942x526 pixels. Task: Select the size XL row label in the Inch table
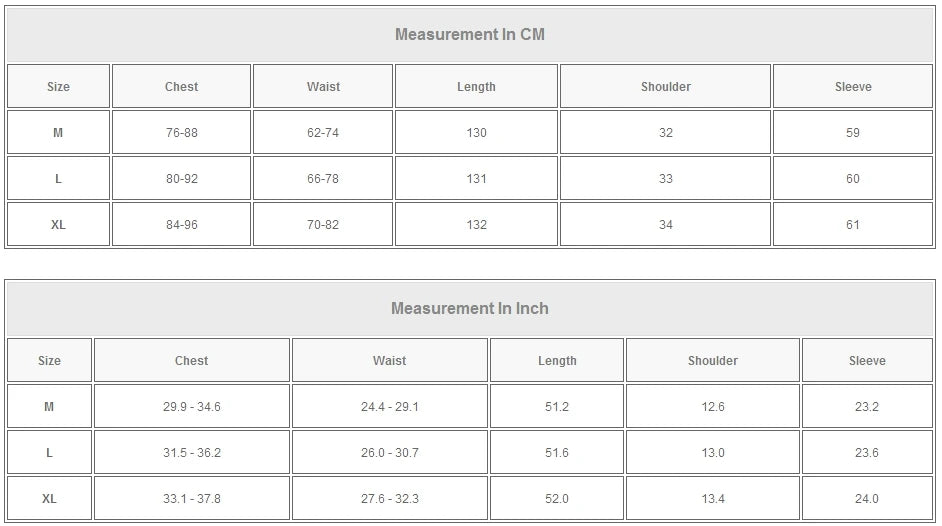click(49, 499)
